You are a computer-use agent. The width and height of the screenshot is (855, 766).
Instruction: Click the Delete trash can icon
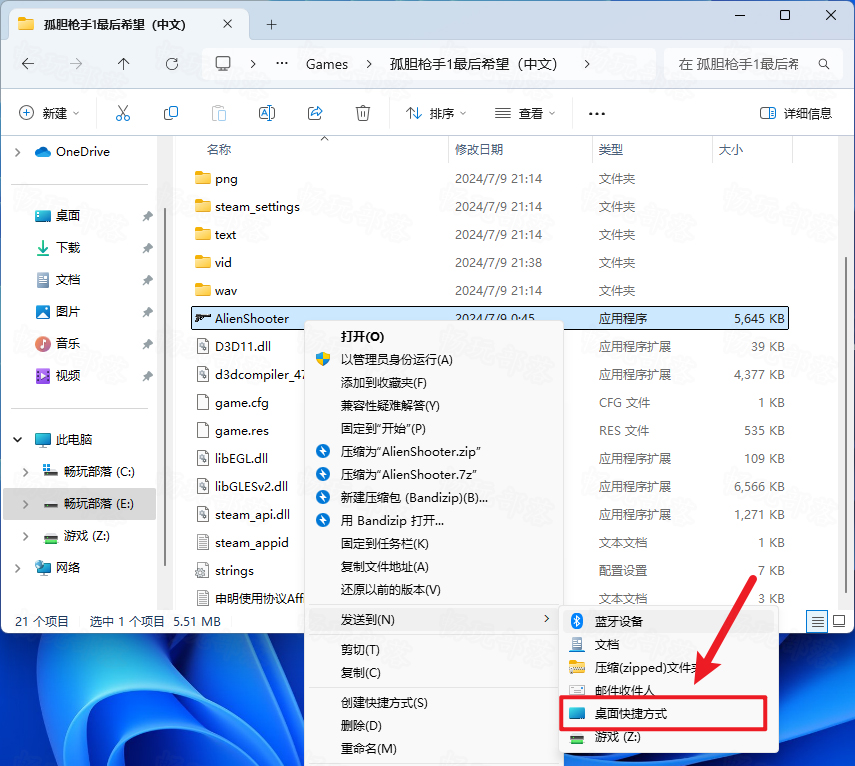[363, 113]
